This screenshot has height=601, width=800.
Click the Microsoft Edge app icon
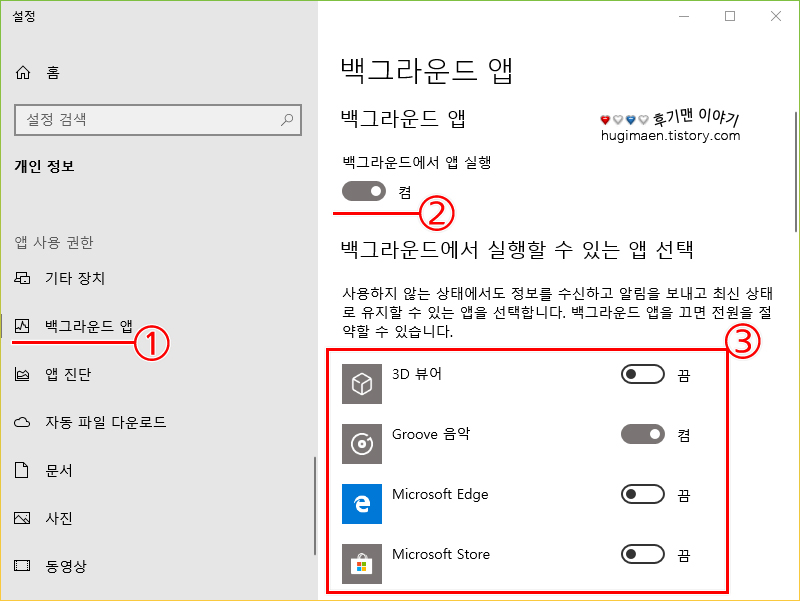click(x=362, y=504)
